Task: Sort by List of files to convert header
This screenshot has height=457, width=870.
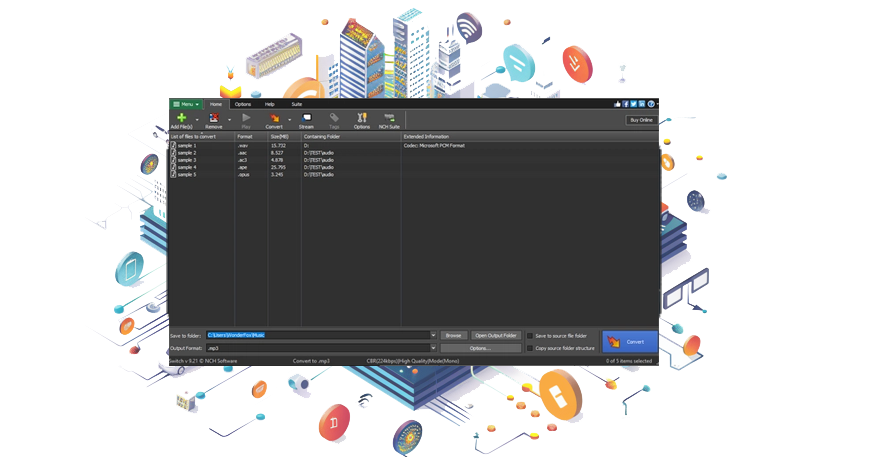Action: (202, 136)
